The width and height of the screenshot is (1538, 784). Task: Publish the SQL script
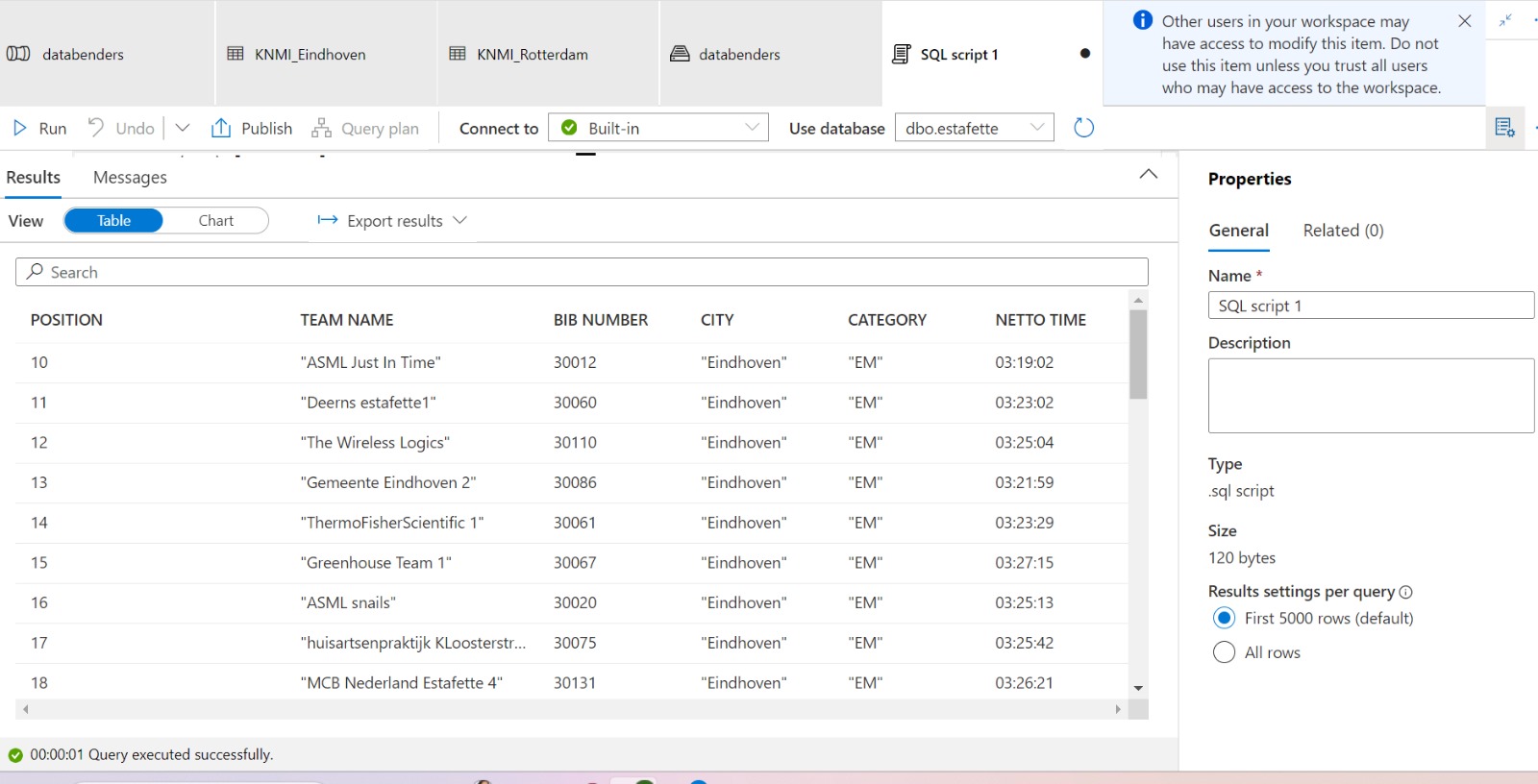point(252,128)
